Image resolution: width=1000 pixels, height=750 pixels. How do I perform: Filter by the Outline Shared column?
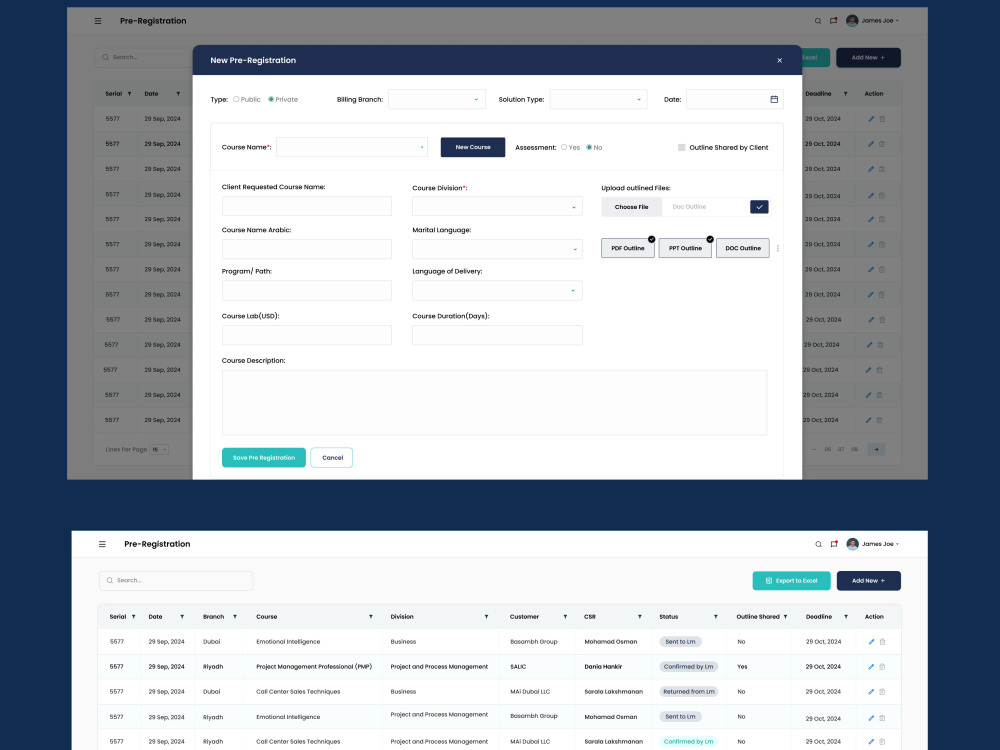(785, 617)
